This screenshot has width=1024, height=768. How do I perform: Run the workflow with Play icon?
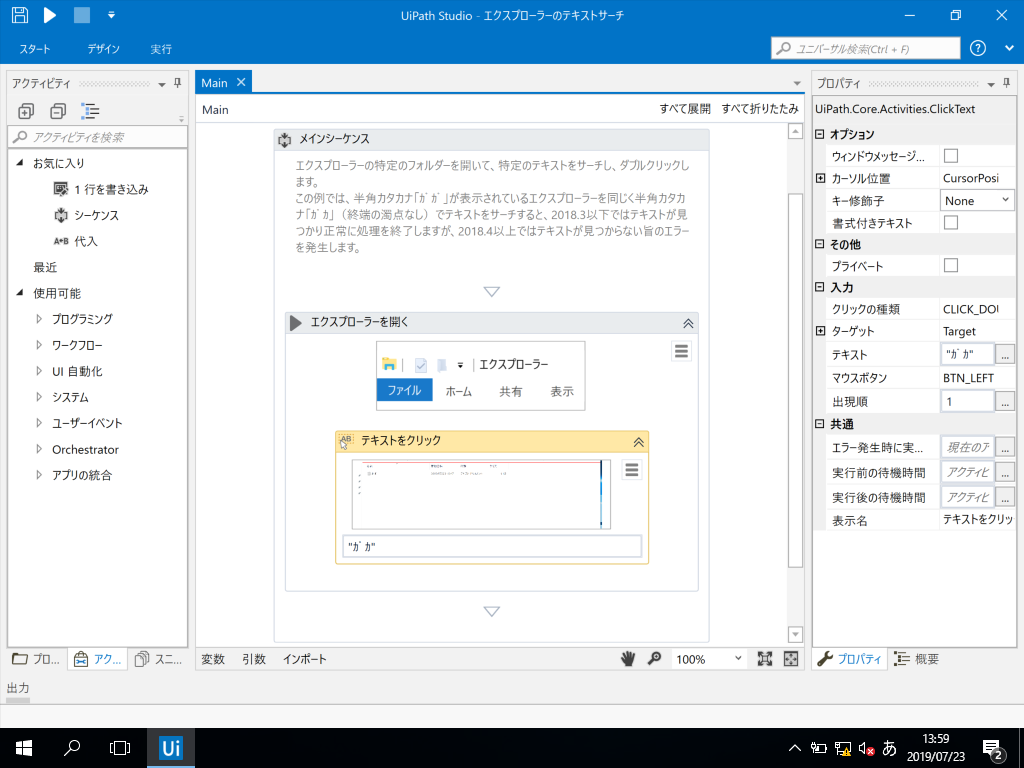tap(50, 15)
